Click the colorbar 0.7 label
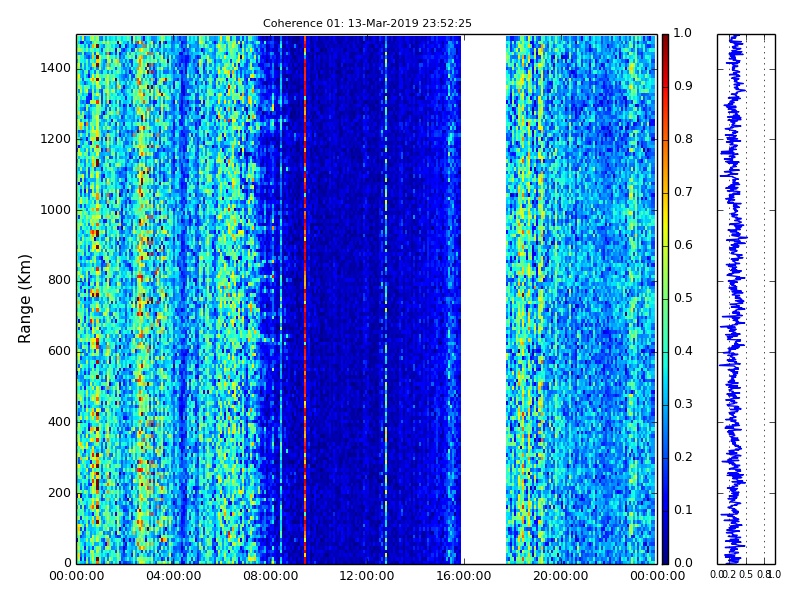This screenshot has width=800, height=600. [683, 192]
